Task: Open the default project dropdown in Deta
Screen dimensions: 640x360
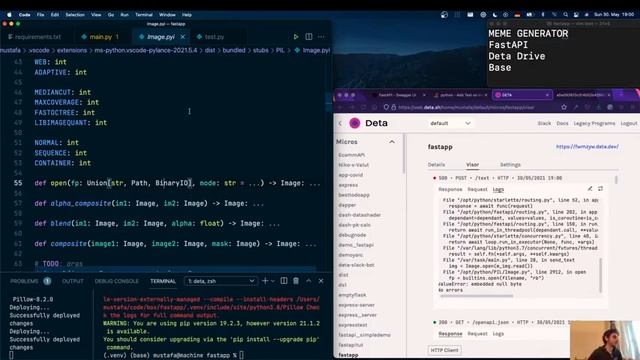Action: (450, 123)
